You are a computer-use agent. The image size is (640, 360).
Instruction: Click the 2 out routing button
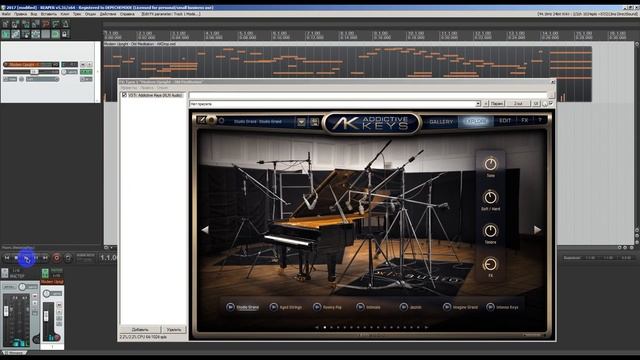point(518,104)
